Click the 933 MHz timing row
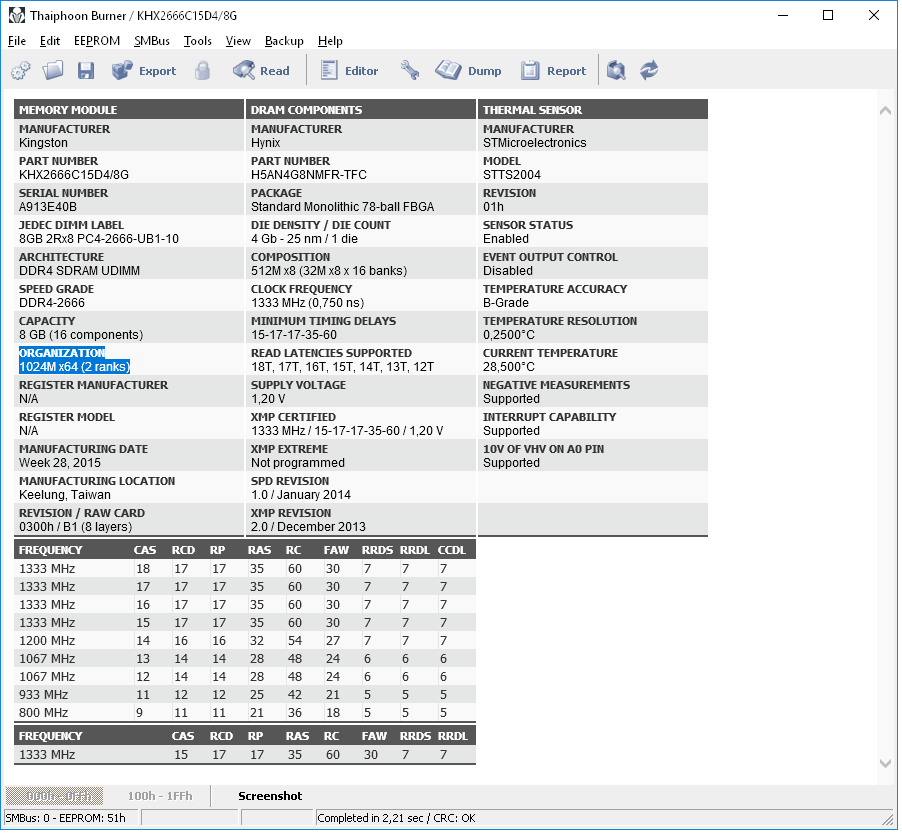 [x=244, y=695]
